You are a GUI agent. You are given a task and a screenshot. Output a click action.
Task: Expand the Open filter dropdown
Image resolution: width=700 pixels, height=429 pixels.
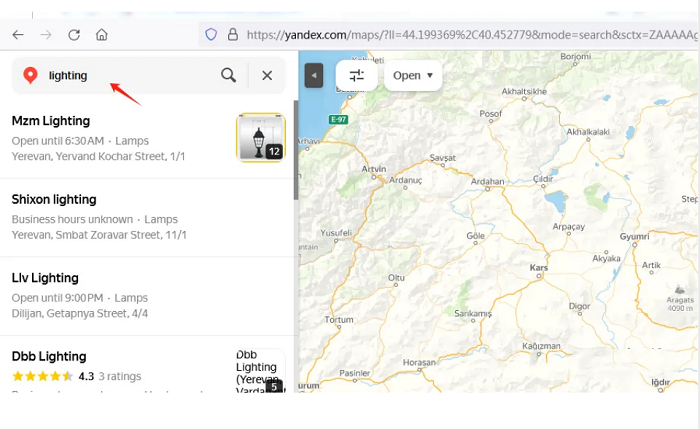click(x=413, y=75)
